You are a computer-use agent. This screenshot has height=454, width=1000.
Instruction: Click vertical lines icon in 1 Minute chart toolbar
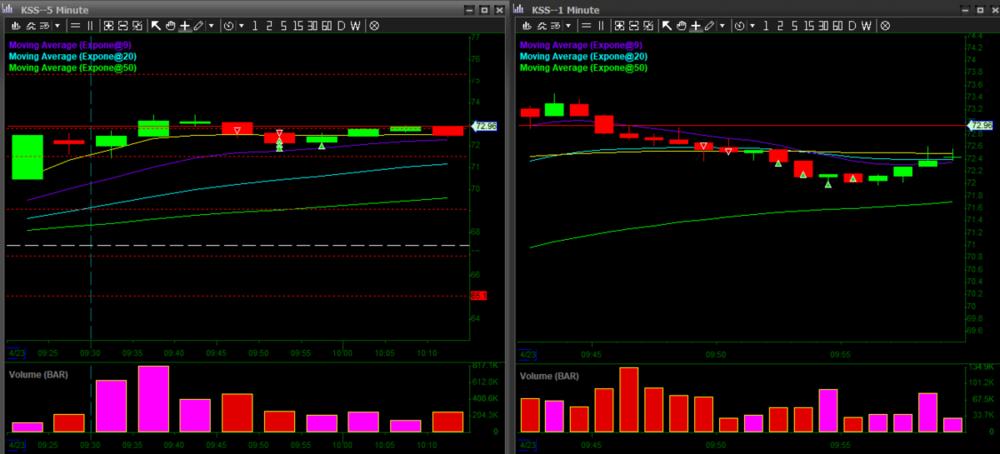point(602,25)
